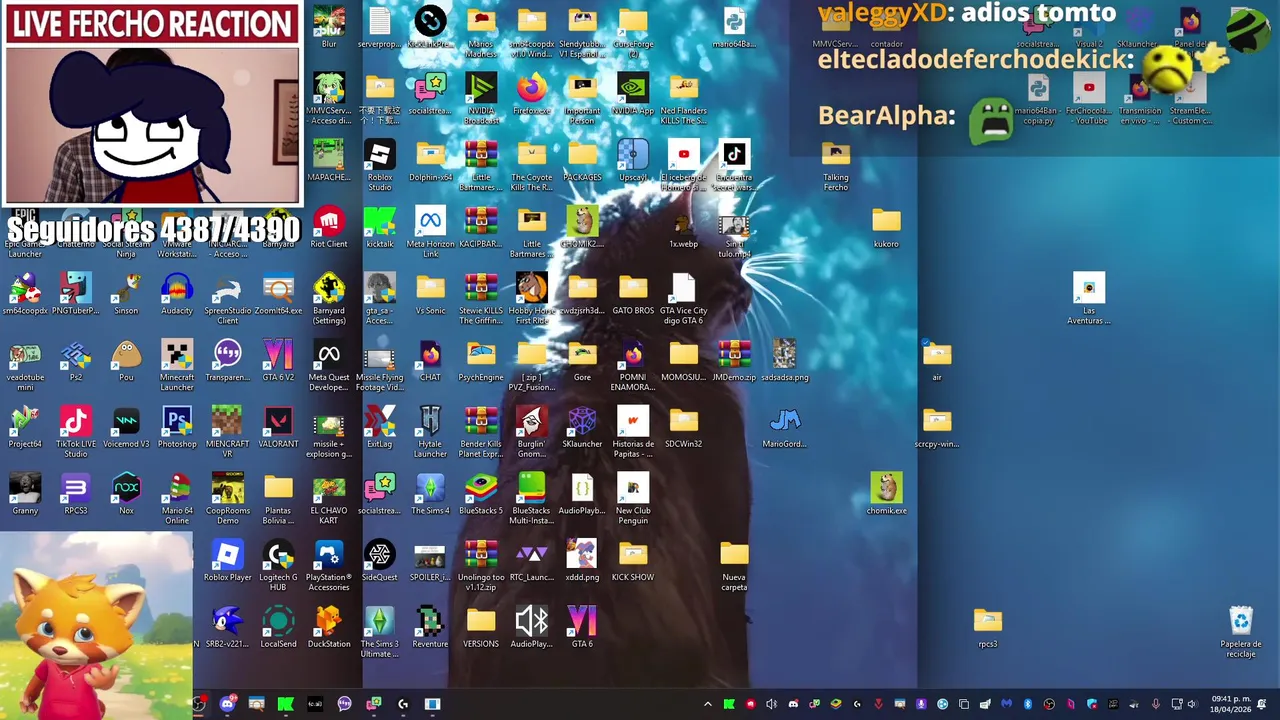The width and height of the screenshot is (1280, 720).
Task: Launch the SKlauncher desktop icon
Action: [582, 427]
